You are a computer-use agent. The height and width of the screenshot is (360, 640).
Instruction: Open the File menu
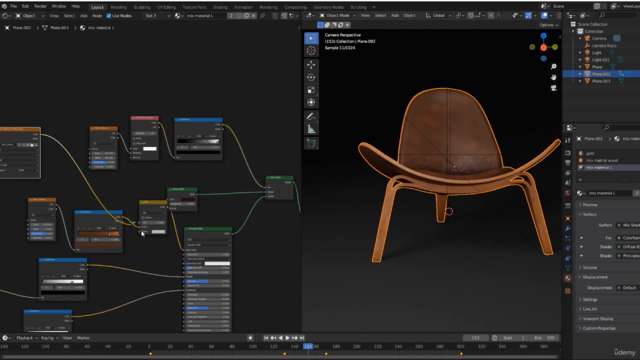click(x=13, y=7)
